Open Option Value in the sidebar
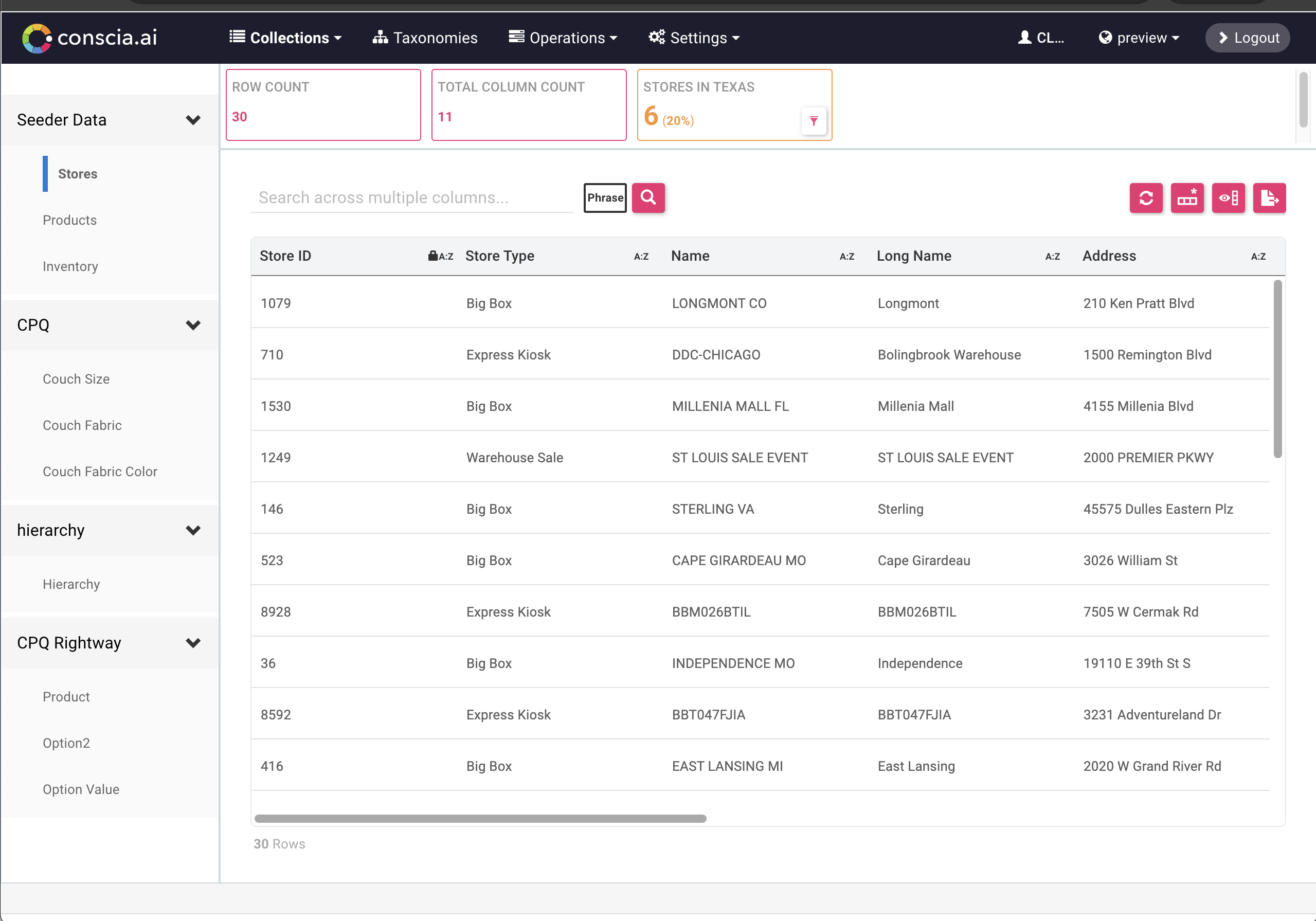 (x=81, y=789)
